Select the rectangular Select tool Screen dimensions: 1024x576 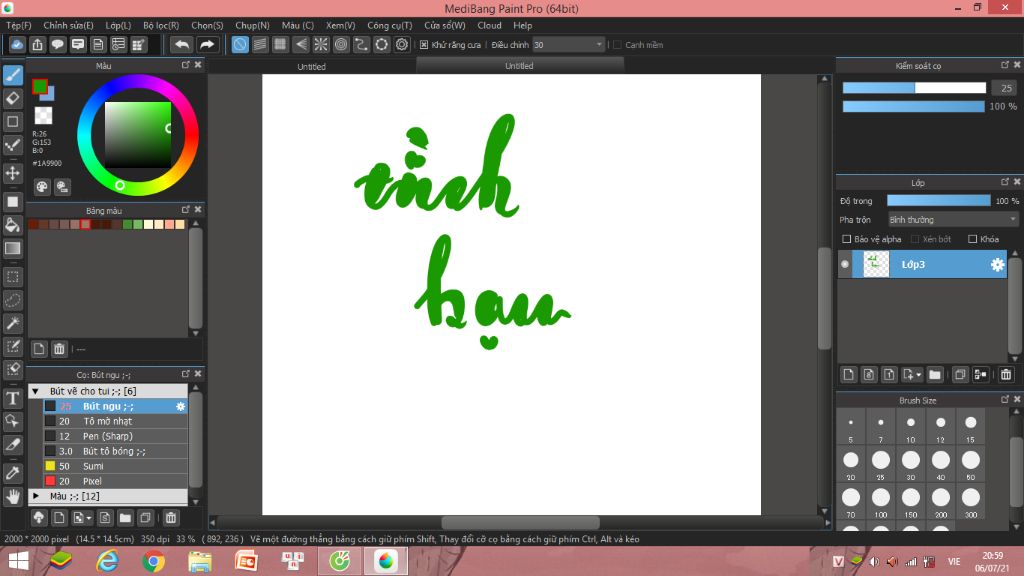12,277
